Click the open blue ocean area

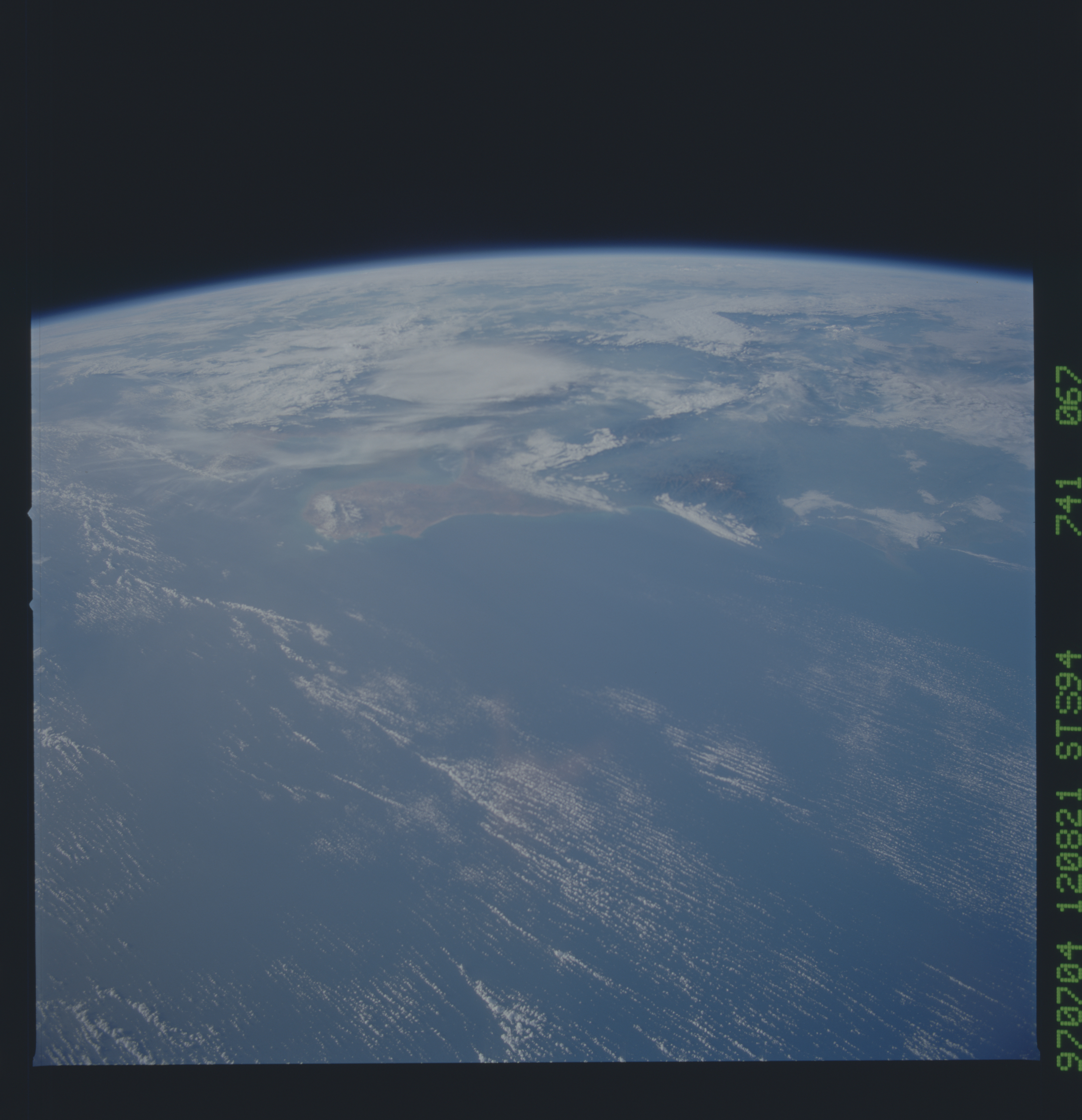tap(571, 657)
